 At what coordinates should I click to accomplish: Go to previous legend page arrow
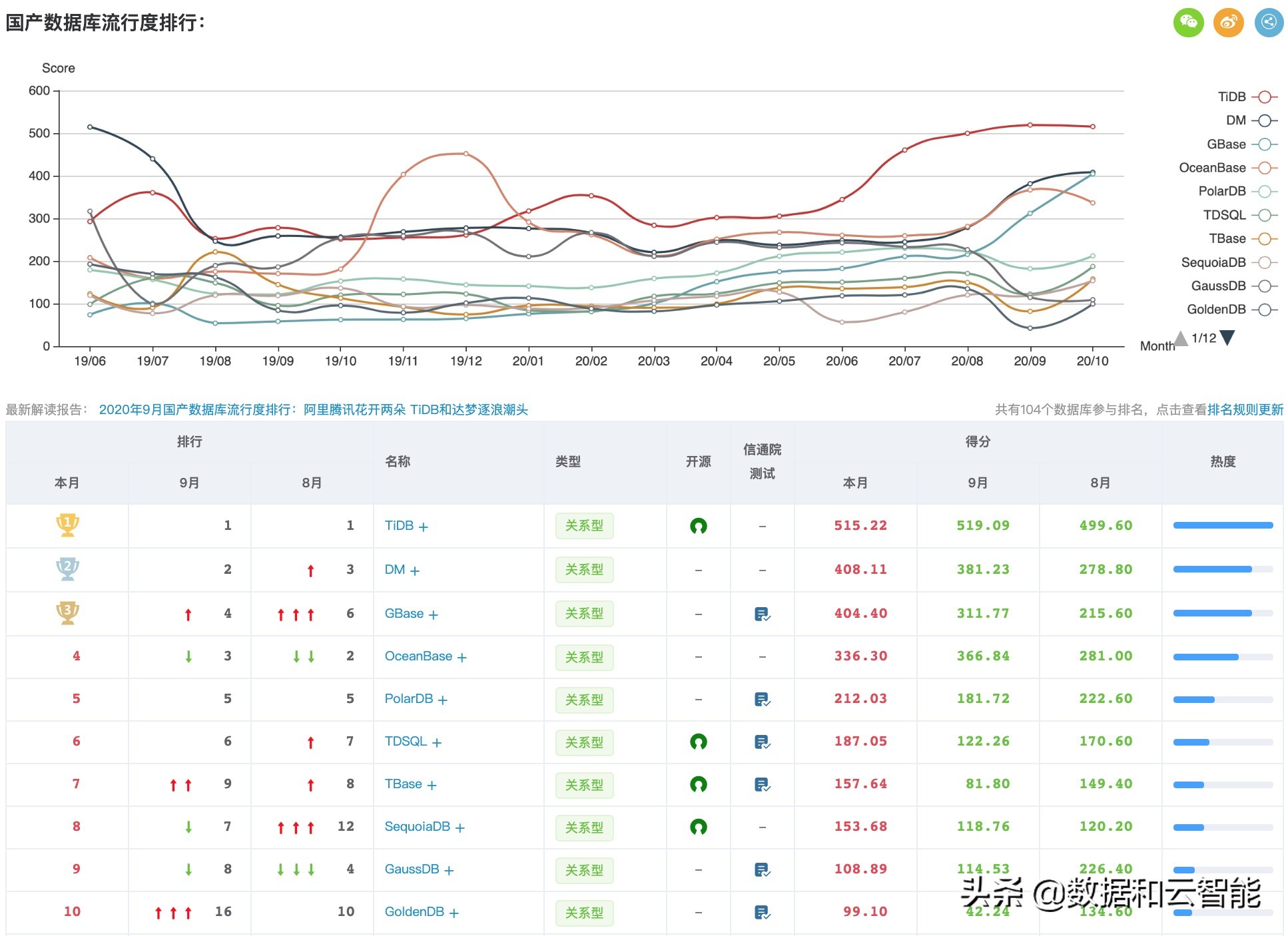pyautogui.click(x=1181, y=338)
